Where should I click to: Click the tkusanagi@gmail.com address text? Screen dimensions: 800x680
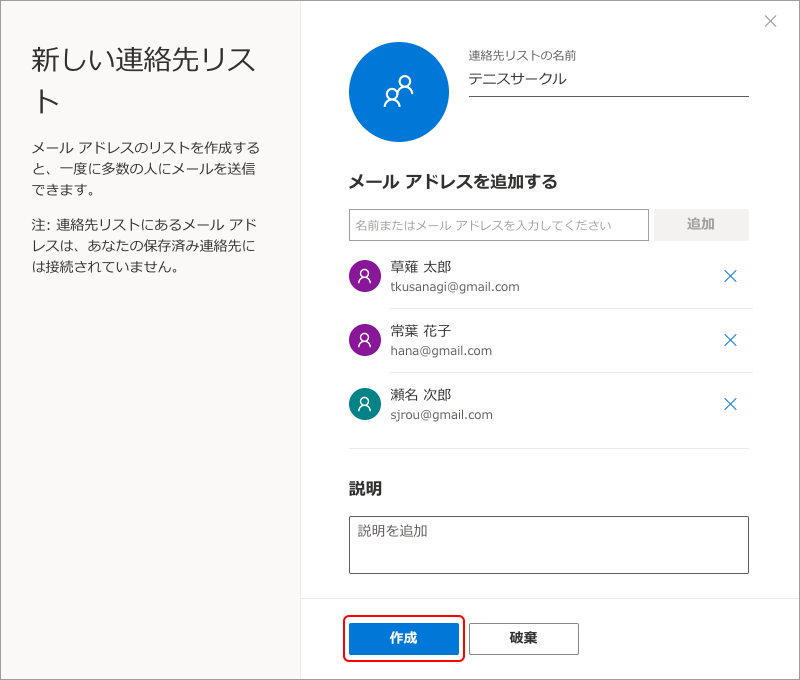[x=455, y=287]
